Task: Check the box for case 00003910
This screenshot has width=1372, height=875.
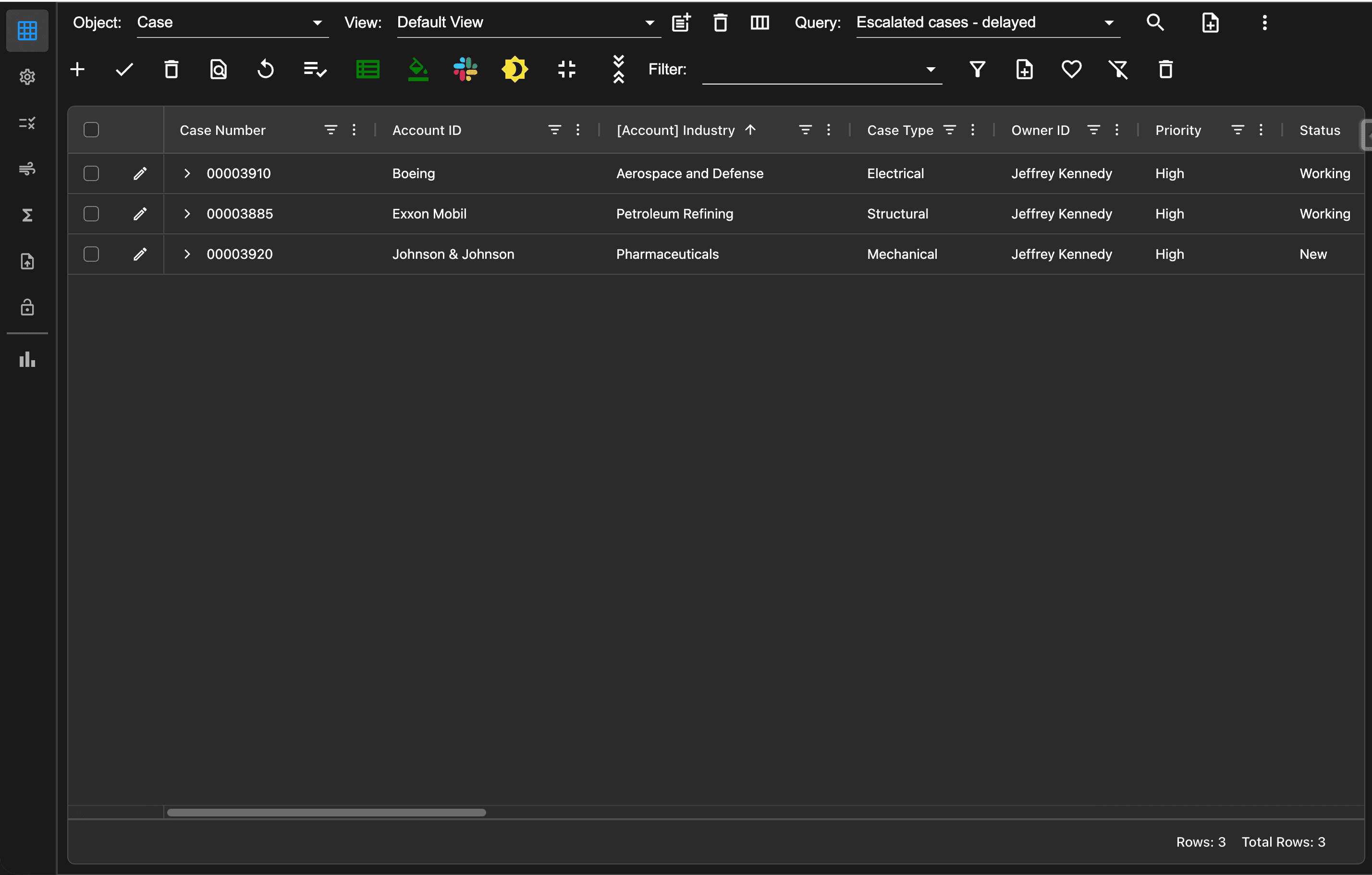Action: tap(91, 173)
